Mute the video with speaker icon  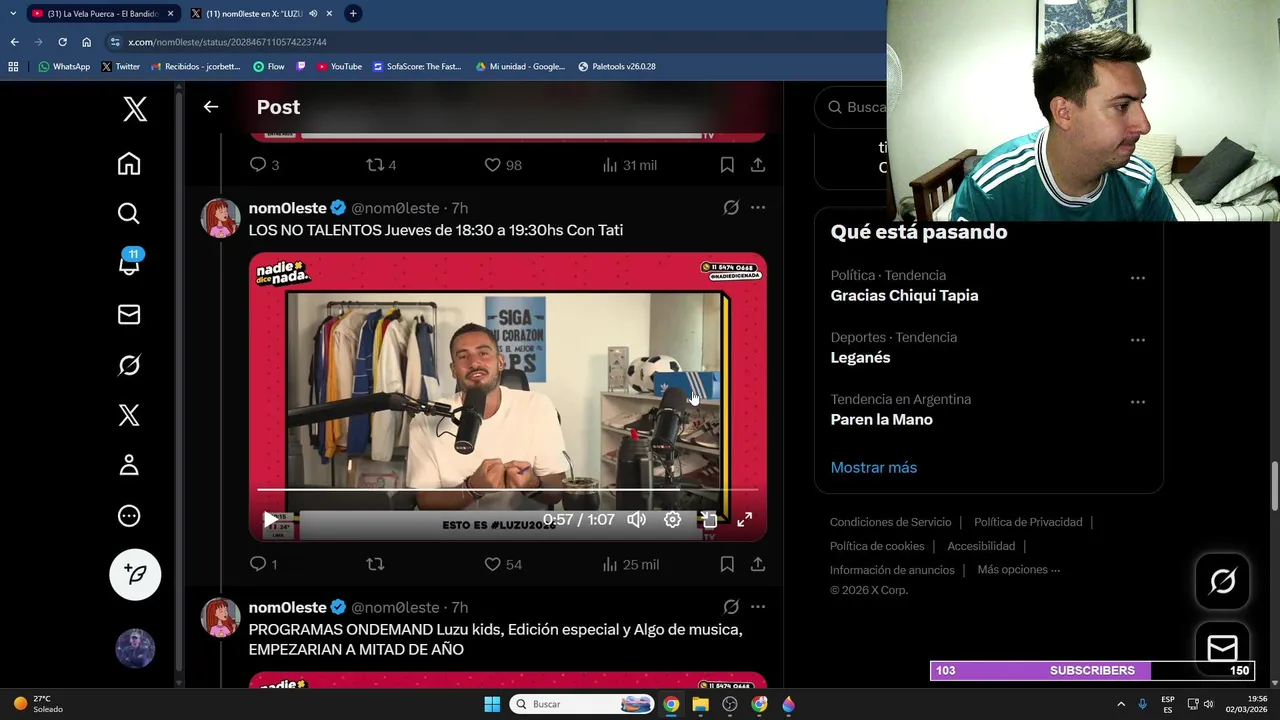click(636, 520)
